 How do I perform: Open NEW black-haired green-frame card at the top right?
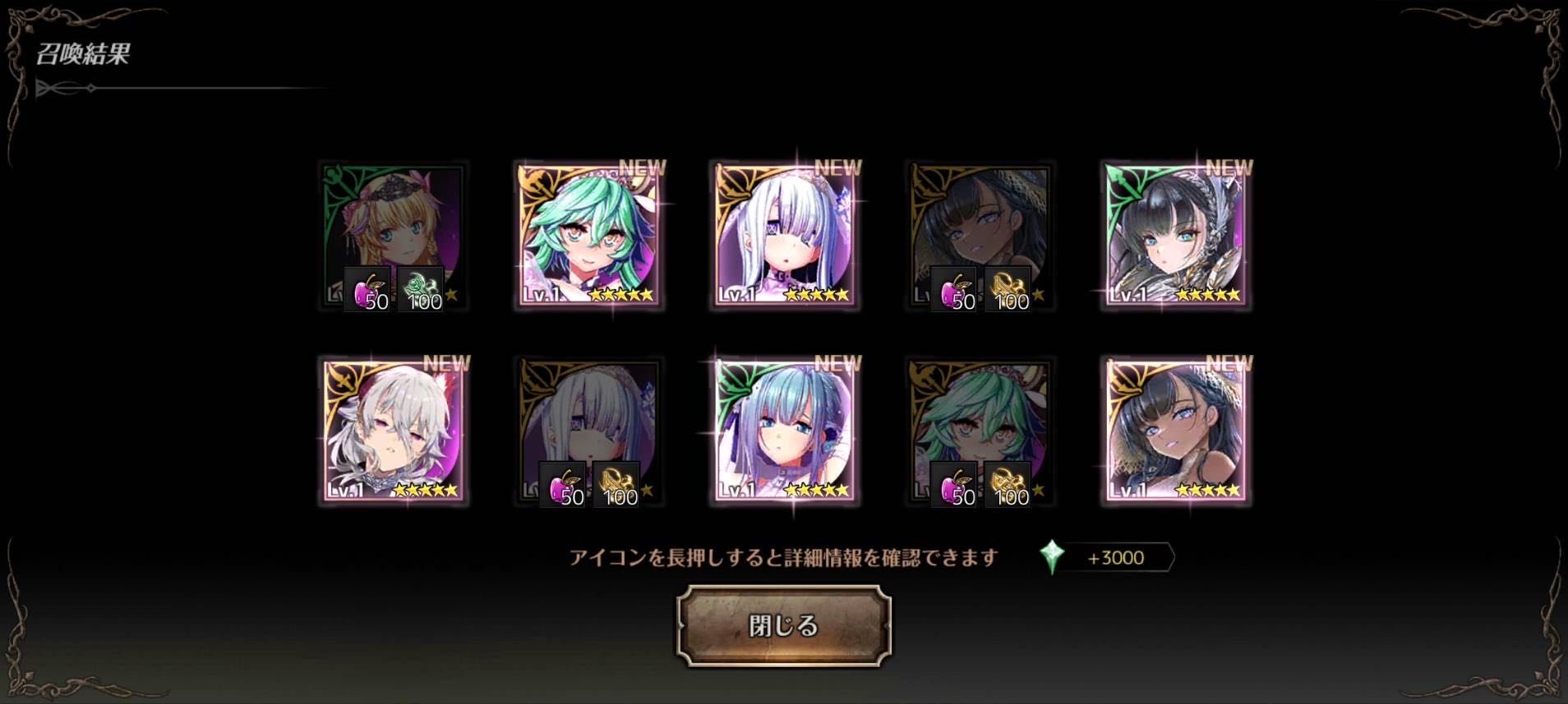(x=1176, y=235)
